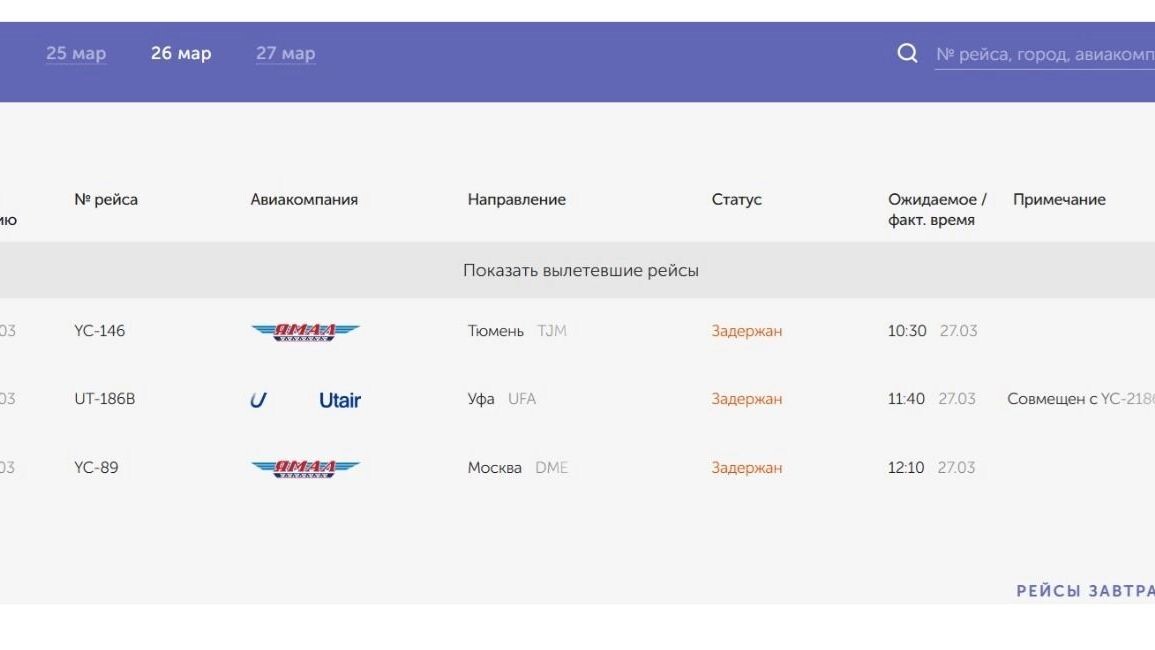Click Задержан status for the Уфа flight
This screenshot has width=1155, height=650.
tap(746, 399)
